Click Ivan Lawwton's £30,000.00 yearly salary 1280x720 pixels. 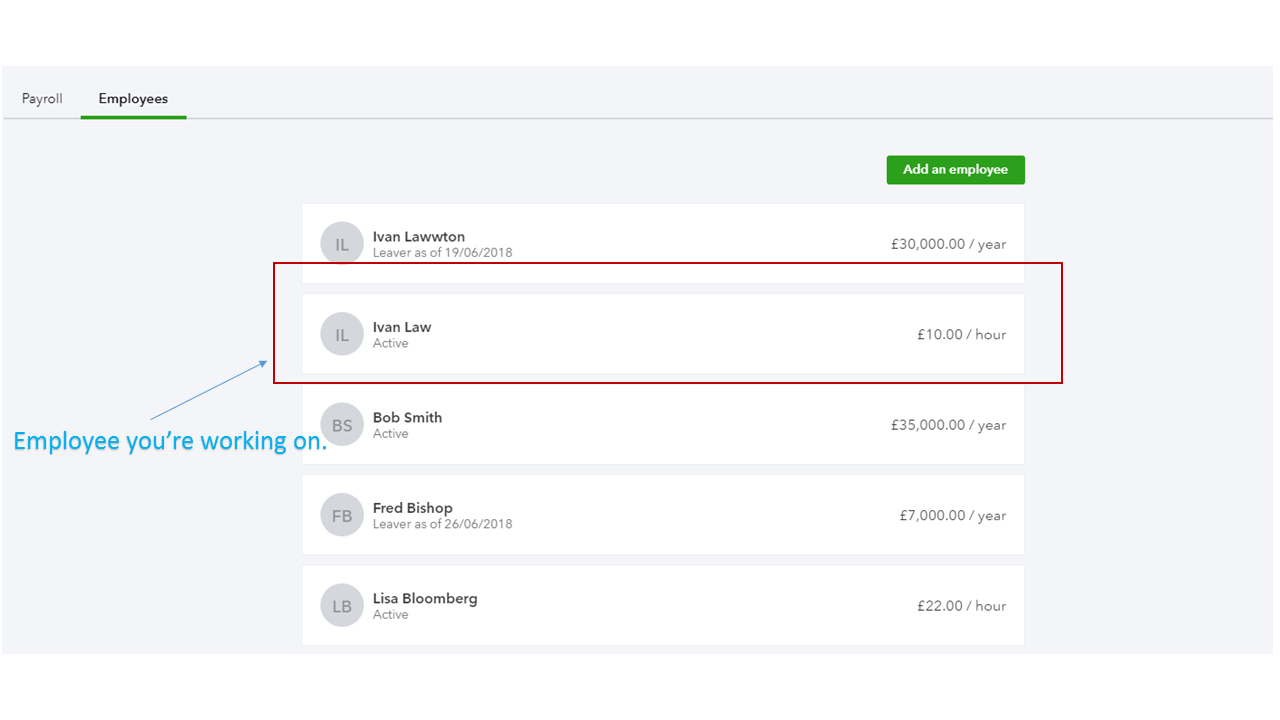pos(948,243)
